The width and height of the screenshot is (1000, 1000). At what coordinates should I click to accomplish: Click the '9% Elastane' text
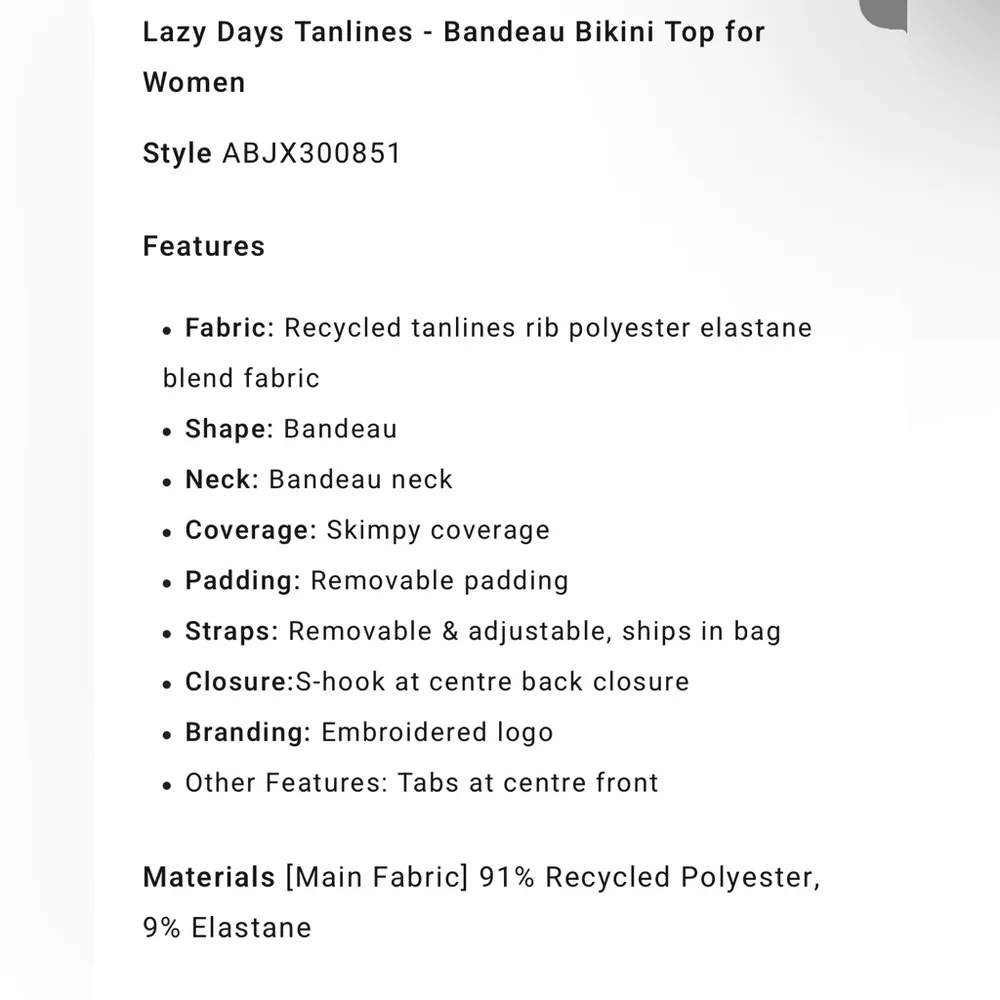coord(227,927)
